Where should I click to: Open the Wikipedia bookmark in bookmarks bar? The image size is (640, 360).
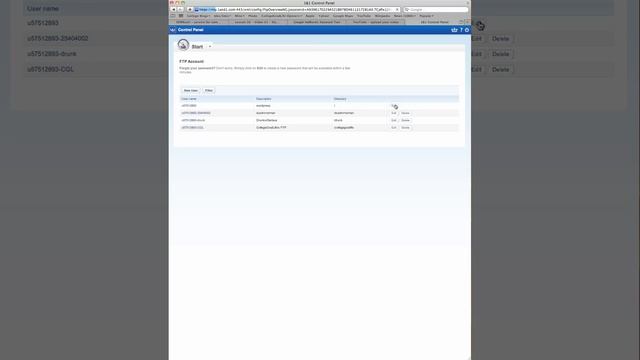[x=382, y=16]
